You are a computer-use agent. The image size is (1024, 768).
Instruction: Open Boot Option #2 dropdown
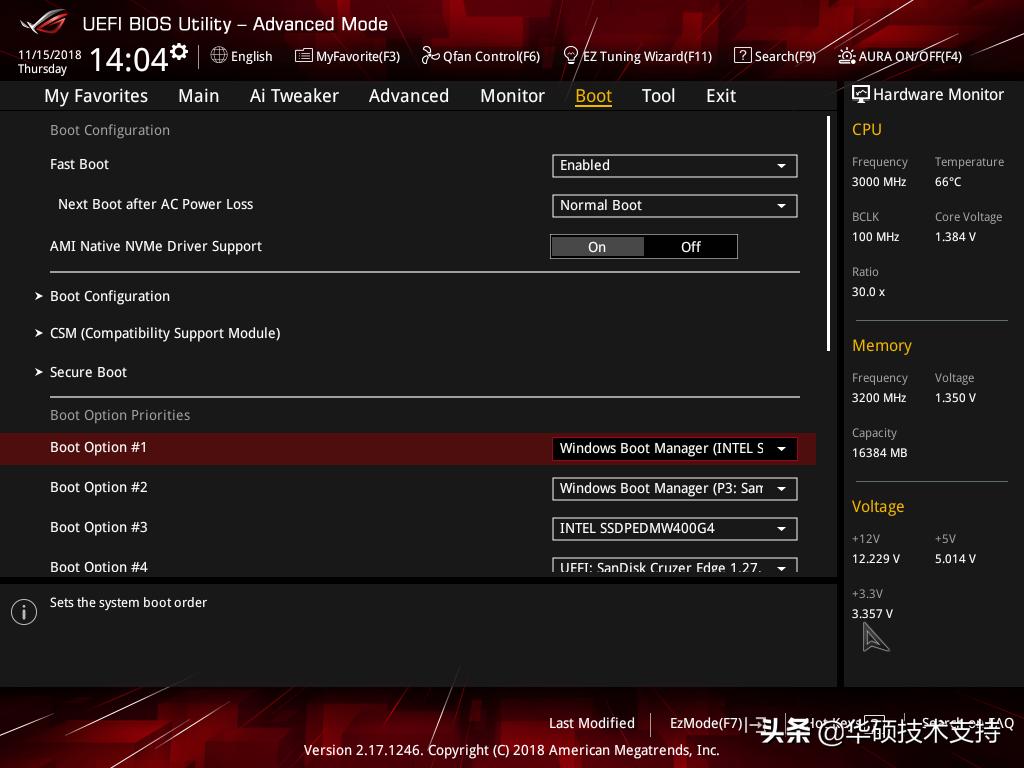pyautogui.click(x=675, y=488)
